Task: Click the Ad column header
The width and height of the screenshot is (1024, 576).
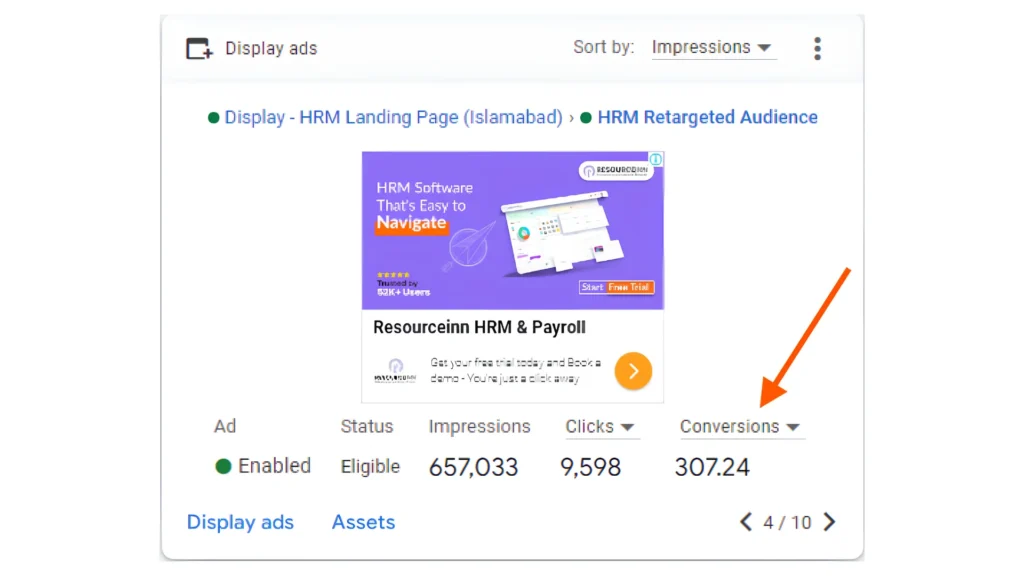Action: (225, 426)
